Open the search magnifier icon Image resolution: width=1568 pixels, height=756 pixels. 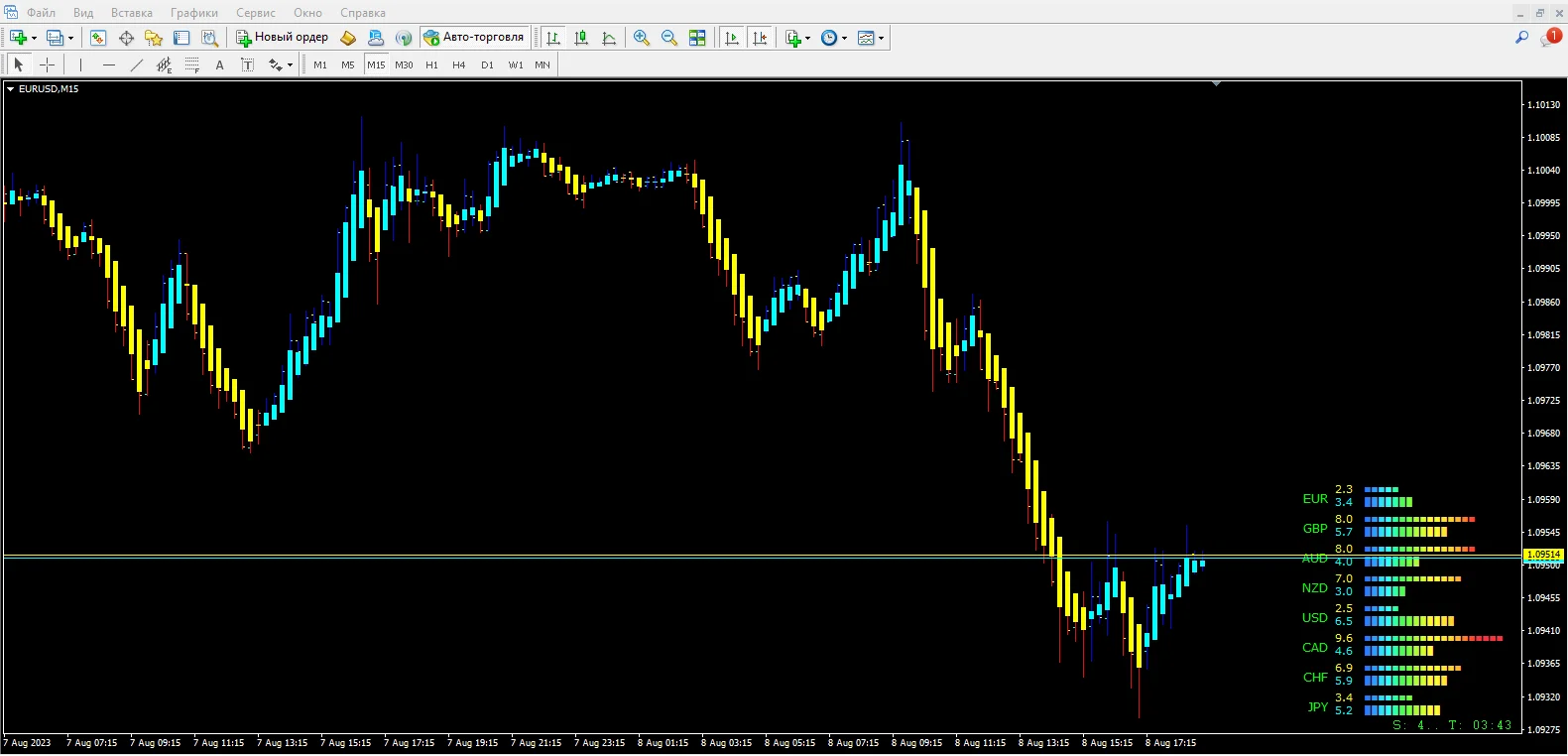click(x=1522, y=38)
